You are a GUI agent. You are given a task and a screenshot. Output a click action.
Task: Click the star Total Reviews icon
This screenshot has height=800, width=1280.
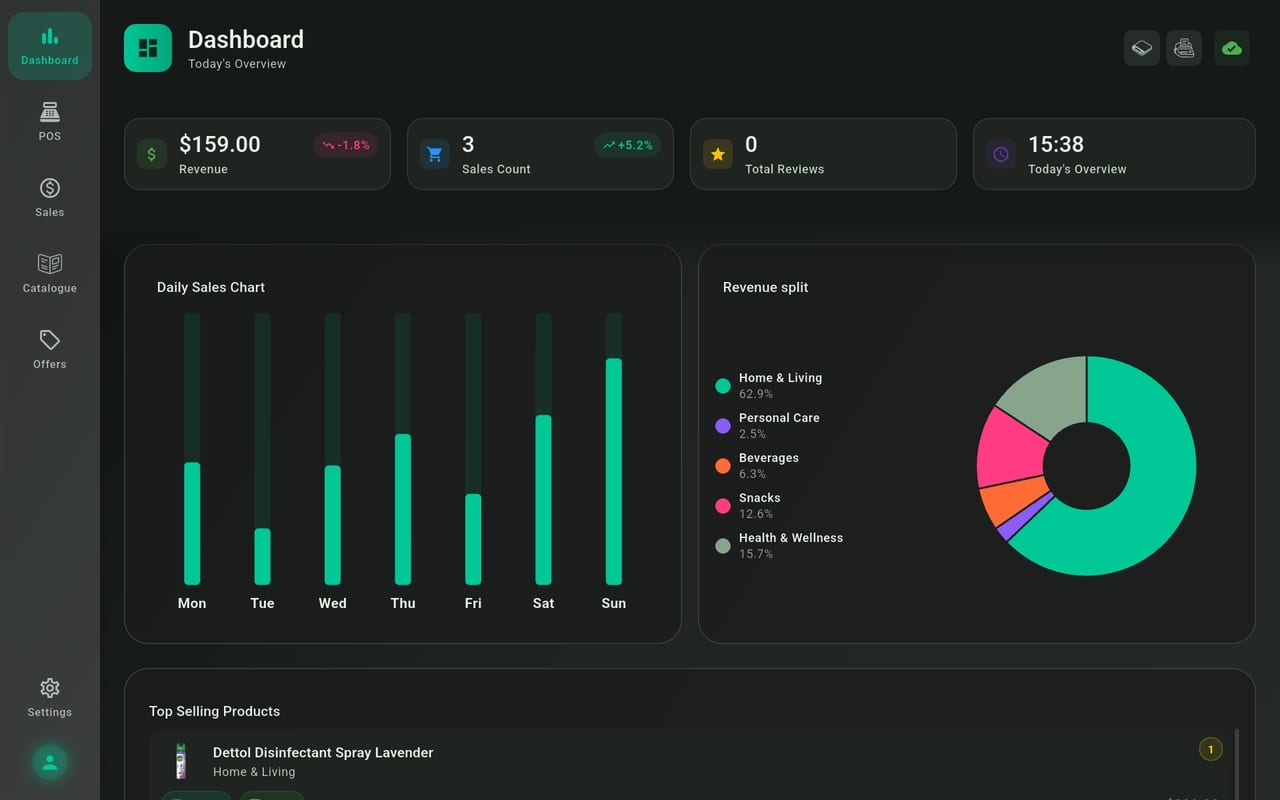(x=718, y=154)
